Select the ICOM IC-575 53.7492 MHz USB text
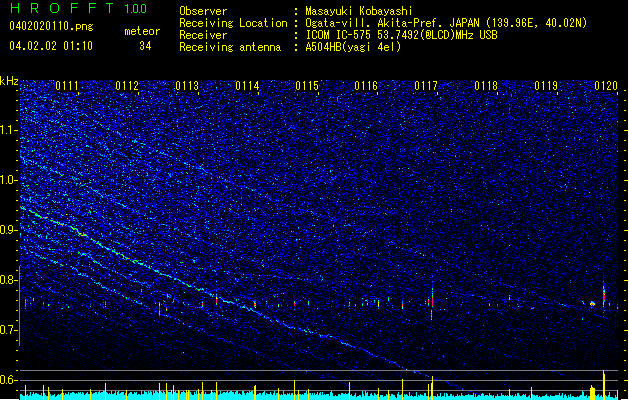 pyautogui.click(x=402, y=35)
